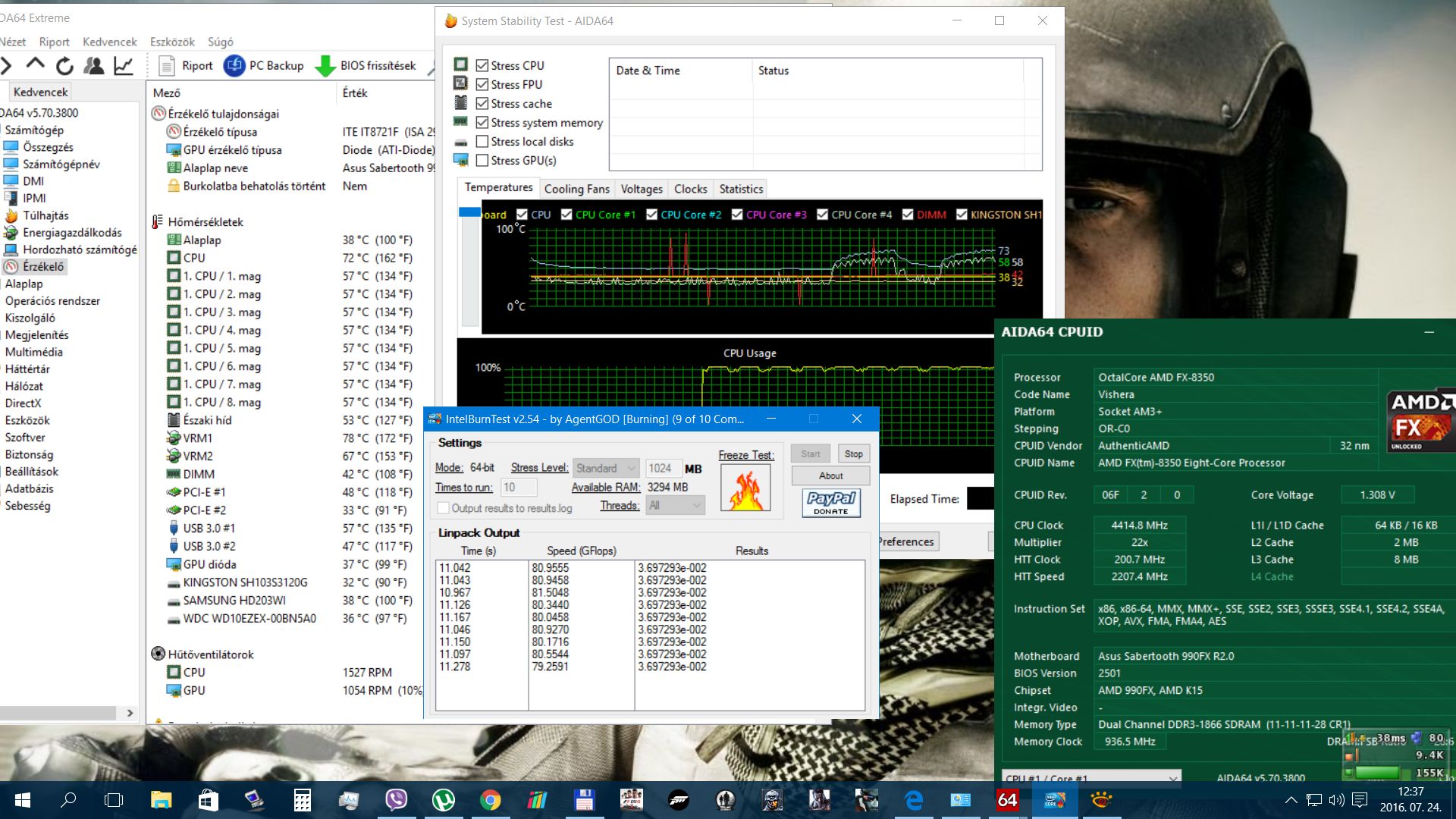Toggle Stress FPU checkbox
Image resolution: width=1456 pixels, height=819 pixels.
482,84
